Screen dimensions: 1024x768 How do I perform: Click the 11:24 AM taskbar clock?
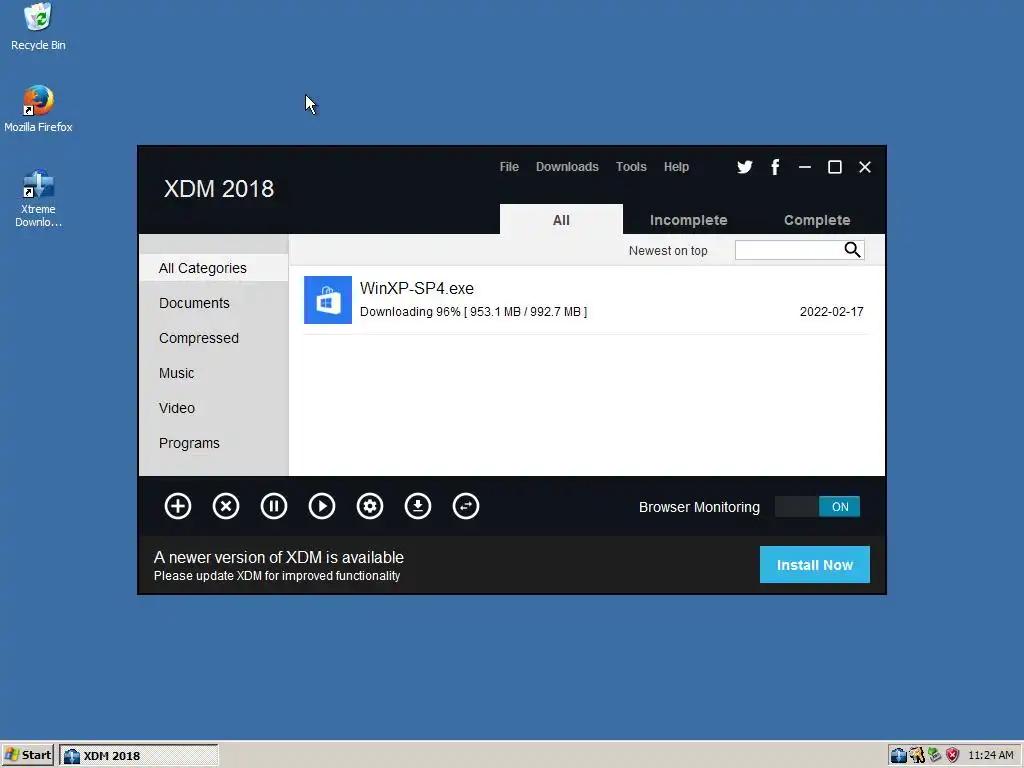coord(990,755)
